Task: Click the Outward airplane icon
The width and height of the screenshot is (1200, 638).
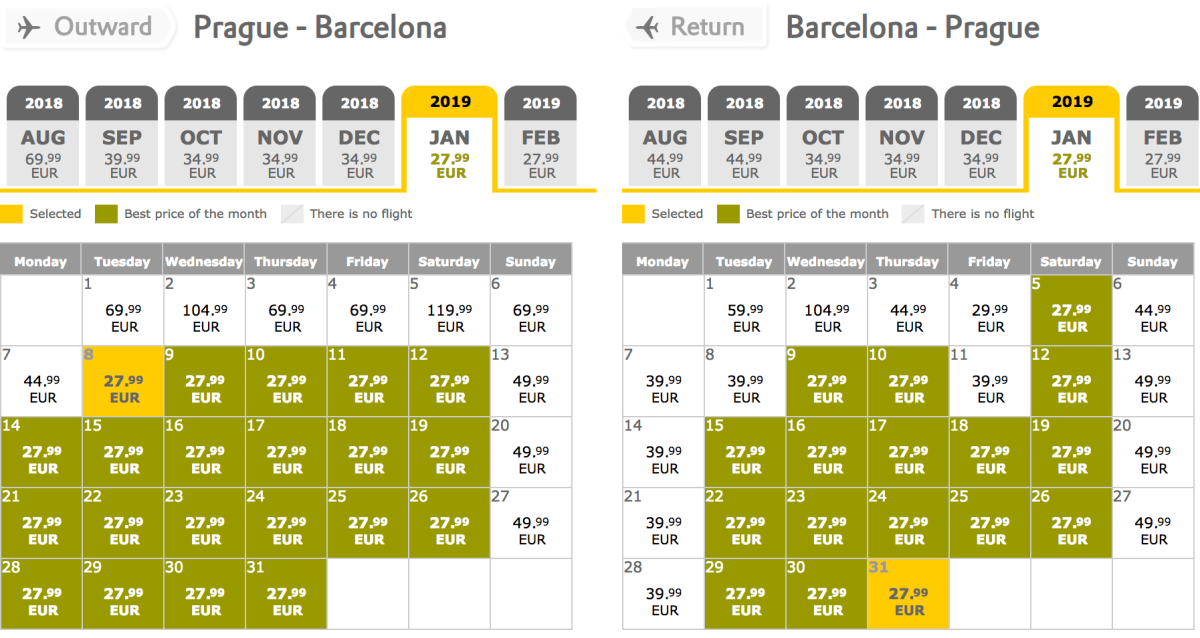Action: tap(30, 27)
